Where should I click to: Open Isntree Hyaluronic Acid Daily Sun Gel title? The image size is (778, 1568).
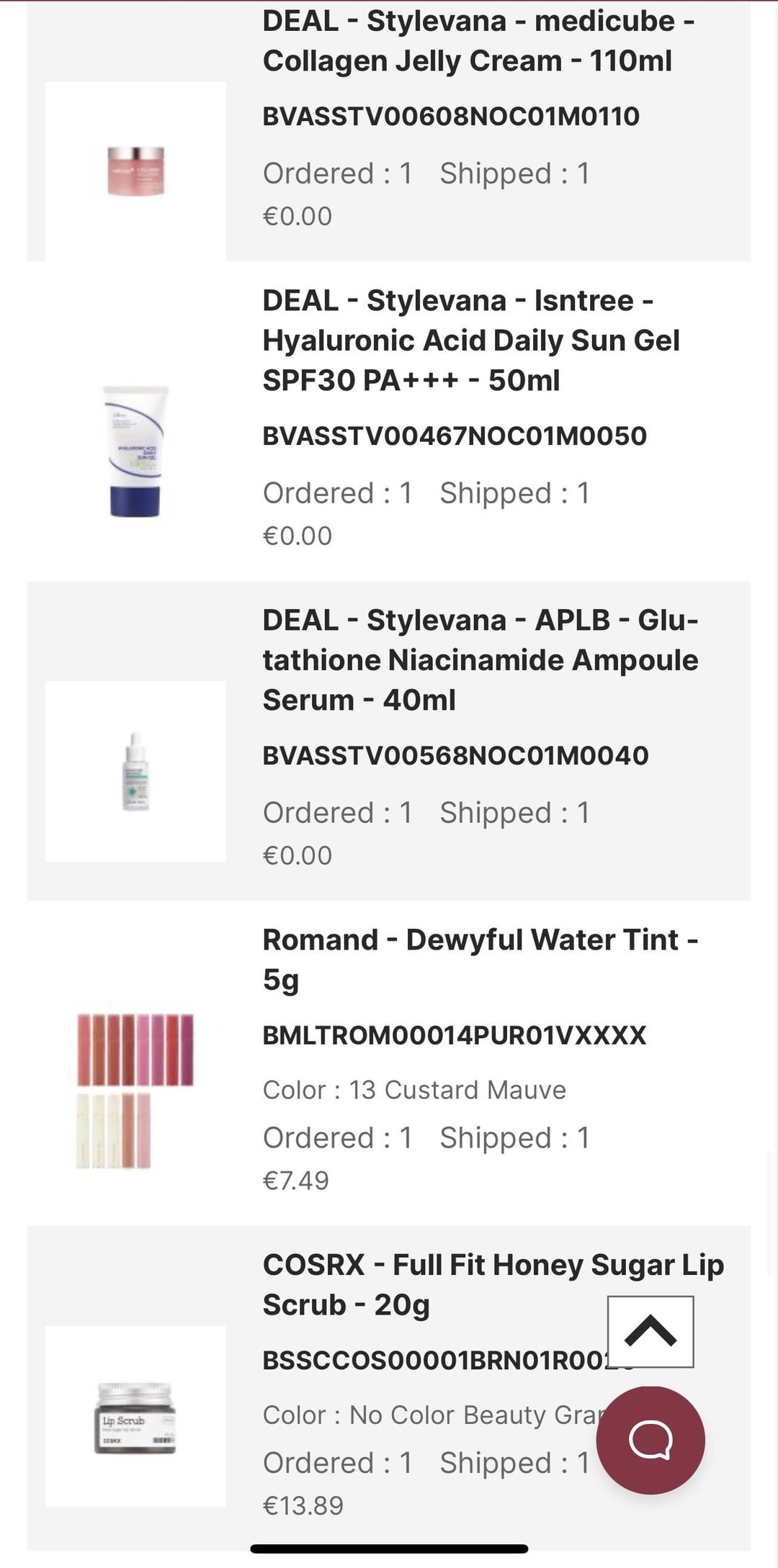pyautogui.click(x=470, y=340)
